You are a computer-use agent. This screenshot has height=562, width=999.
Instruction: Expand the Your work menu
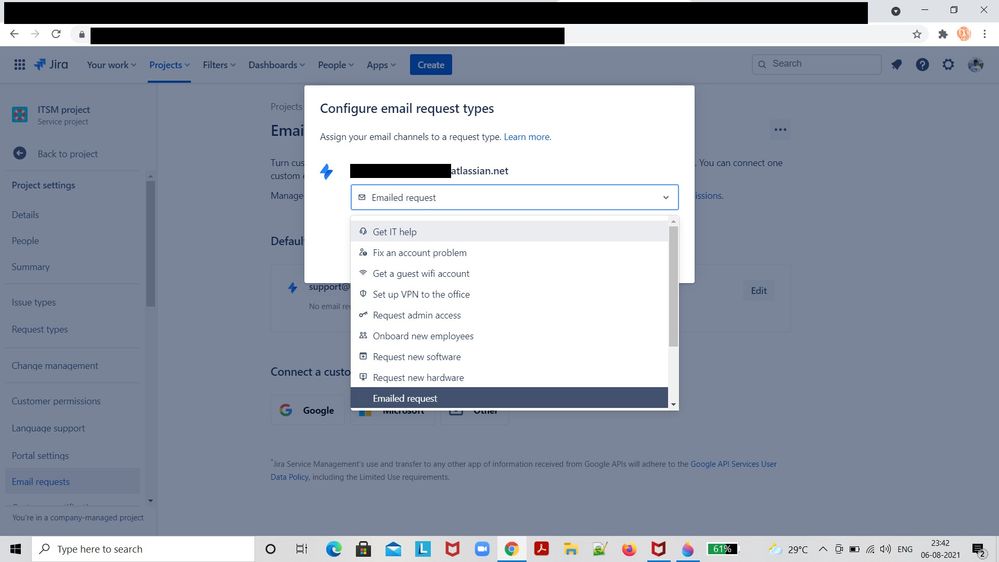click(111, 65)
